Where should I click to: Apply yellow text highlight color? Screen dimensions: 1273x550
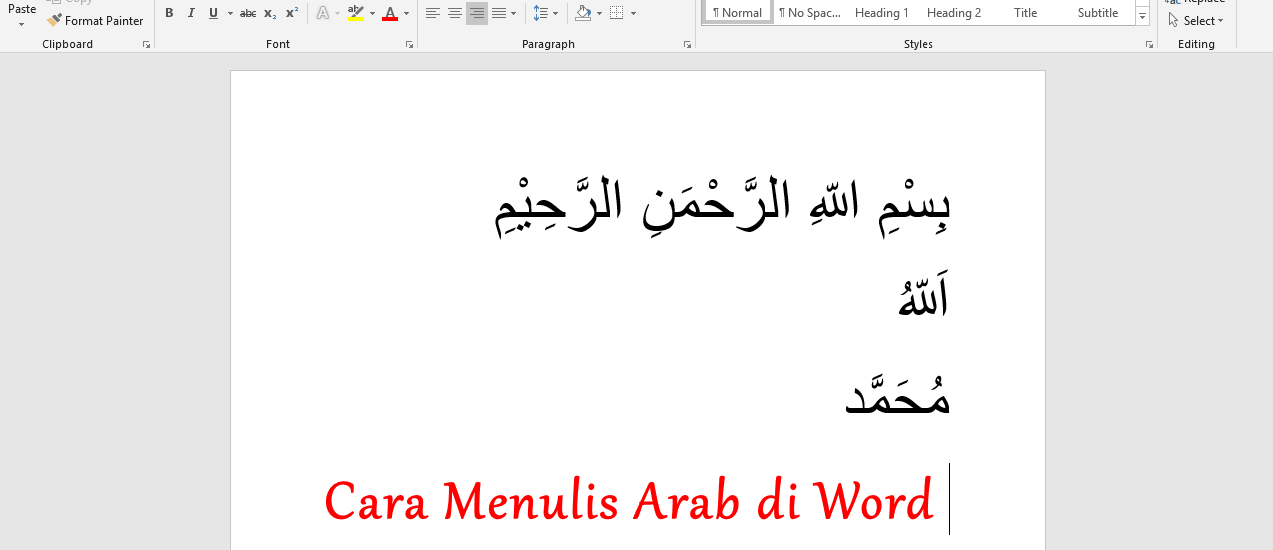pos(356,13)
